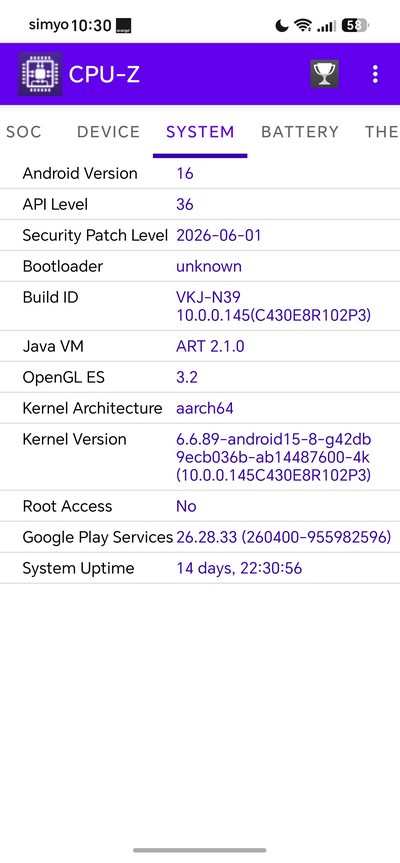Tap the bottom navigation gesture bar
The width and height of the screenshot is (400, 863).
200,850
